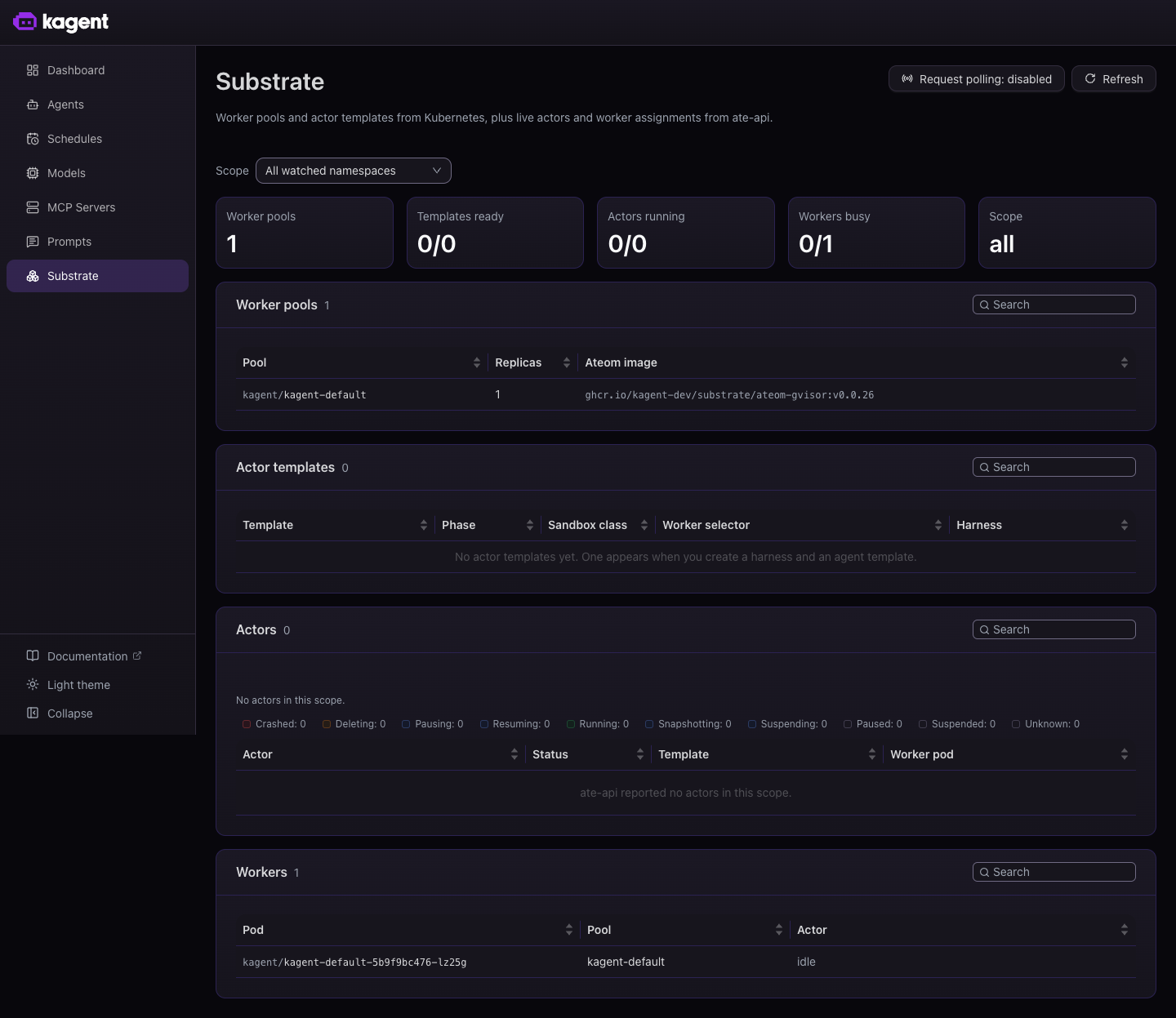The height and width of the screenshot is (1018, 1176).
Task: Click the sun icon beside Light theme
Action: [33, 684]
